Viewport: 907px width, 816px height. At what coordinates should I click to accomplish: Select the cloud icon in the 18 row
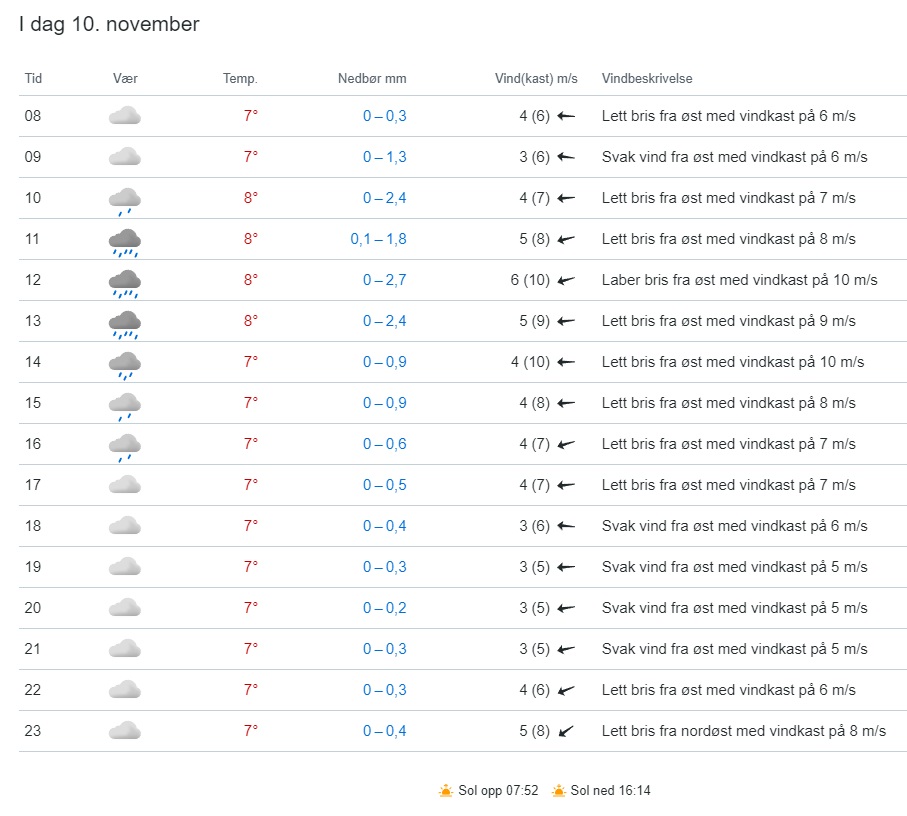click(x=124, y=526)
